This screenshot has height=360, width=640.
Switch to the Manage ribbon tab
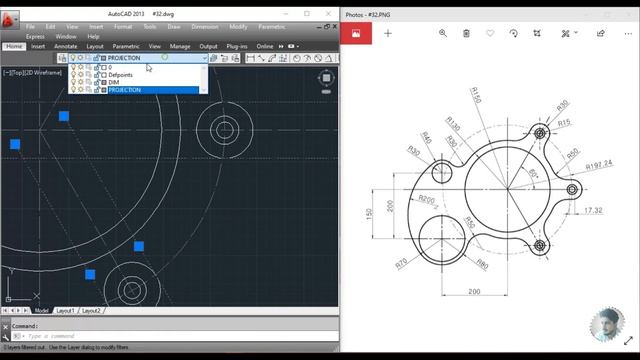click(180, 47)
